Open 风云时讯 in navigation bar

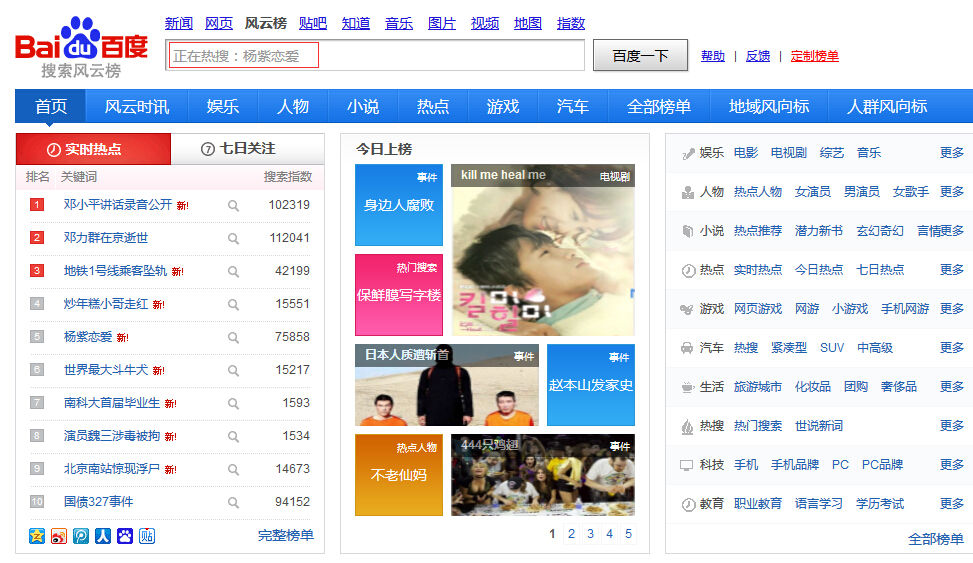pos(137,107)
